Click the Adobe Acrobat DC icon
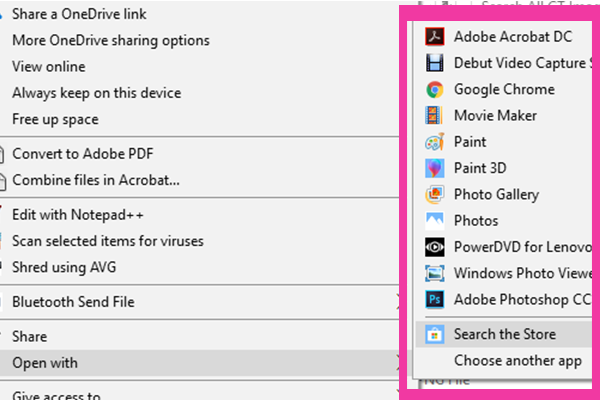This screenshot has height=400, width=600. coord(435,37)
